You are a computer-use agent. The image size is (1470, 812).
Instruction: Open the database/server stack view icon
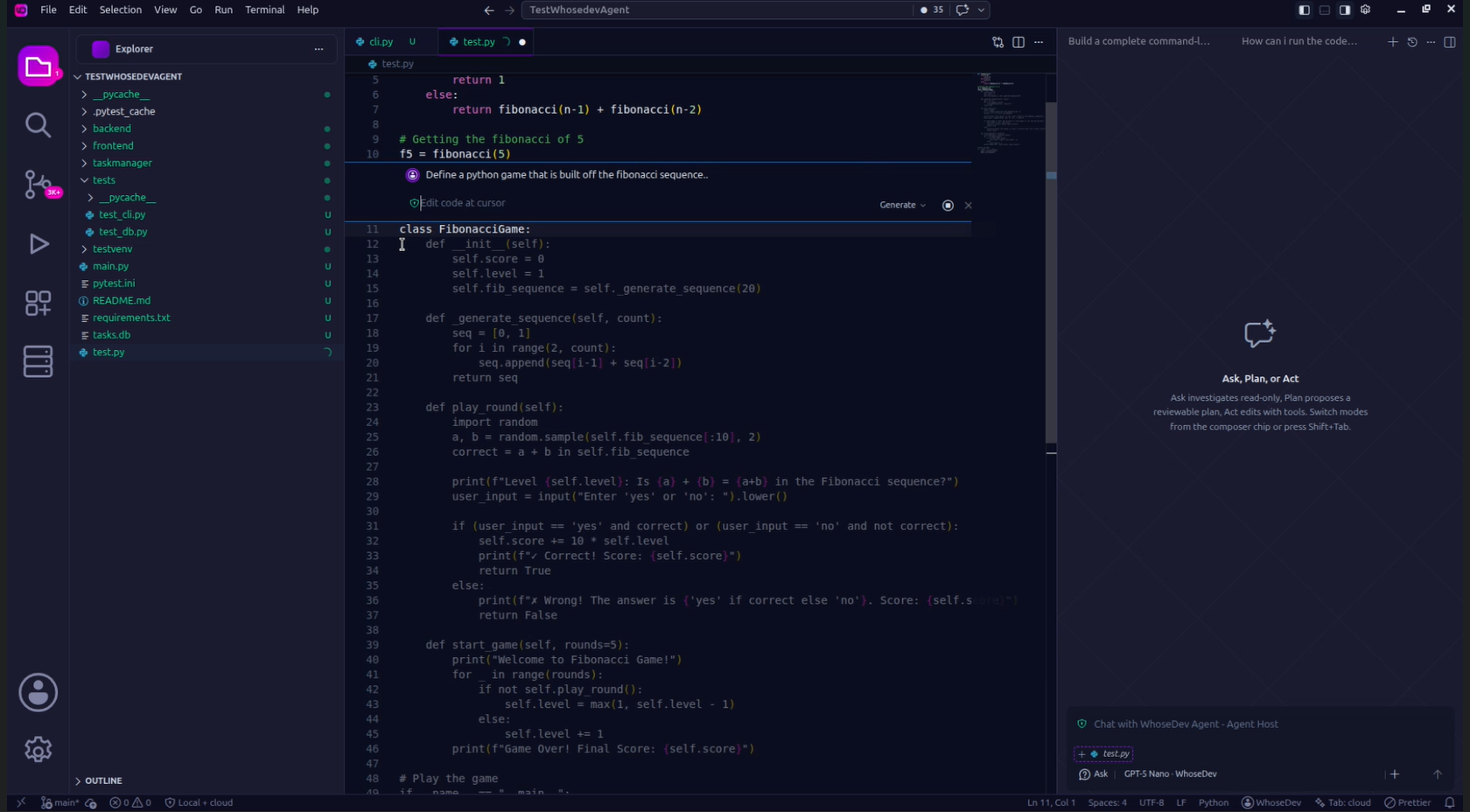(38, 361)
